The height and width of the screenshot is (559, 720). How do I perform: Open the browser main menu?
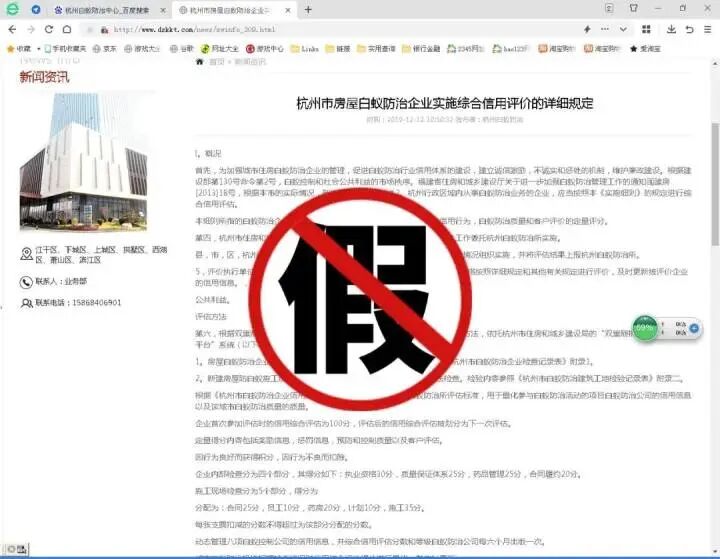[x=708, y=29]
